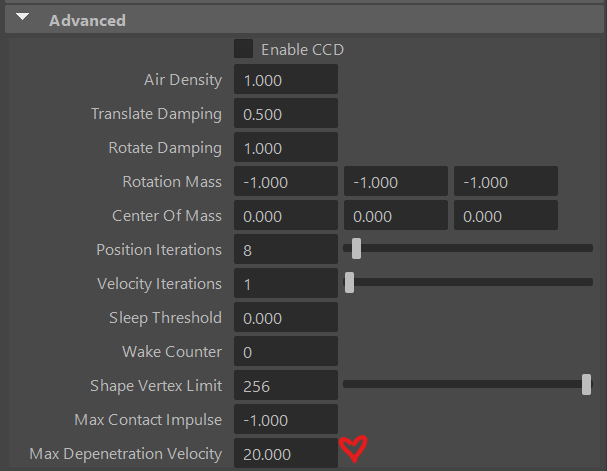Click the third Rotation Mass field
This screenshot has width=607, height=471.
point(506,182)
